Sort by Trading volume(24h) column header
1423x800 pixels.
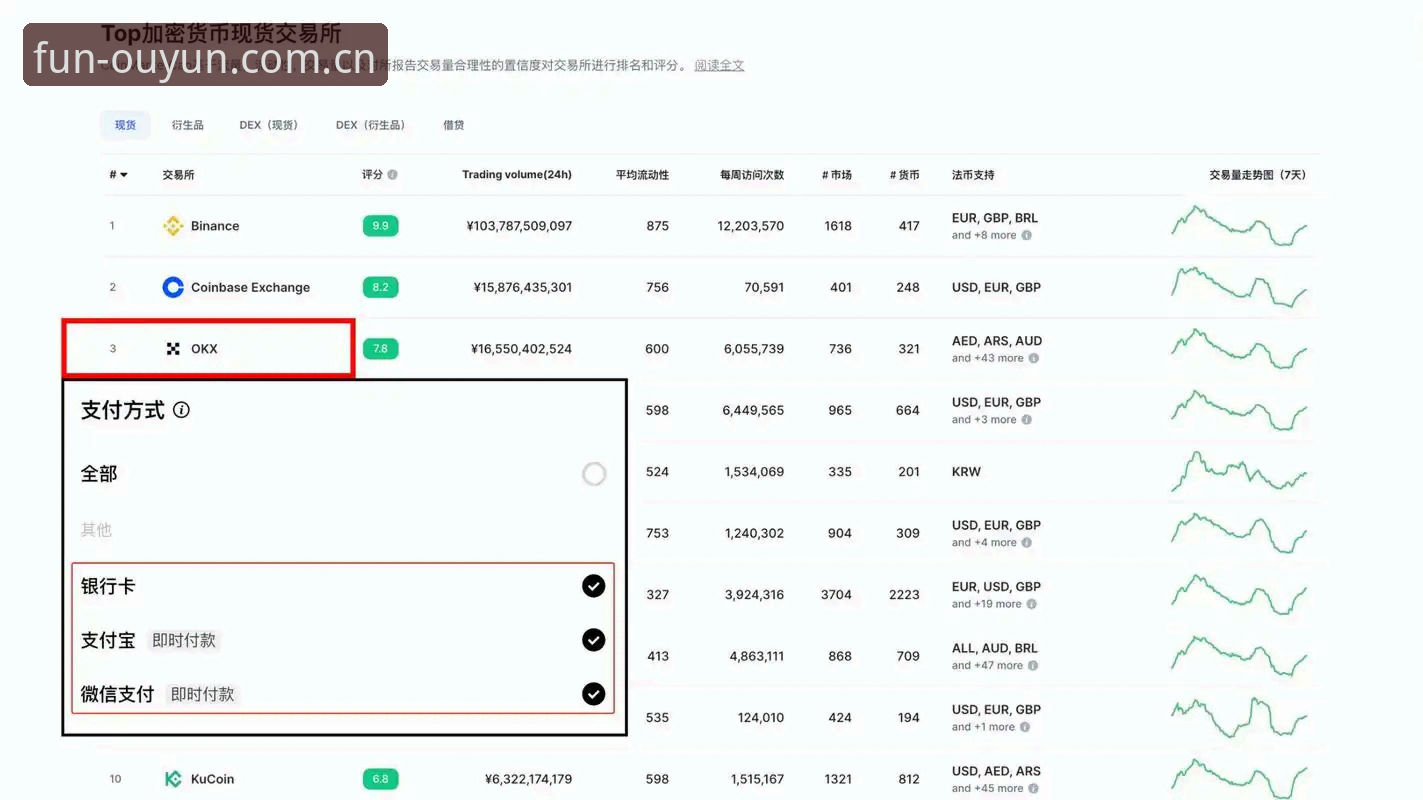[517, 175]
